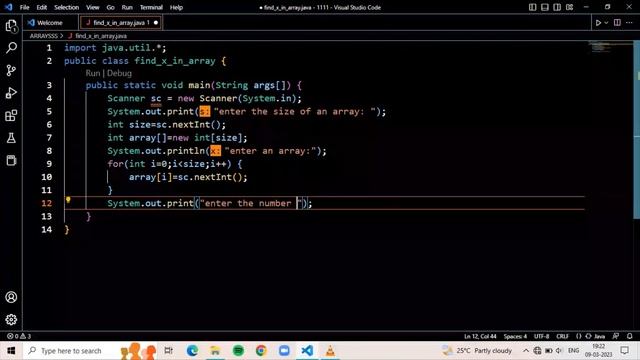Open the File menu
This screenshot has width=640, height=360.
pos(24,7)
